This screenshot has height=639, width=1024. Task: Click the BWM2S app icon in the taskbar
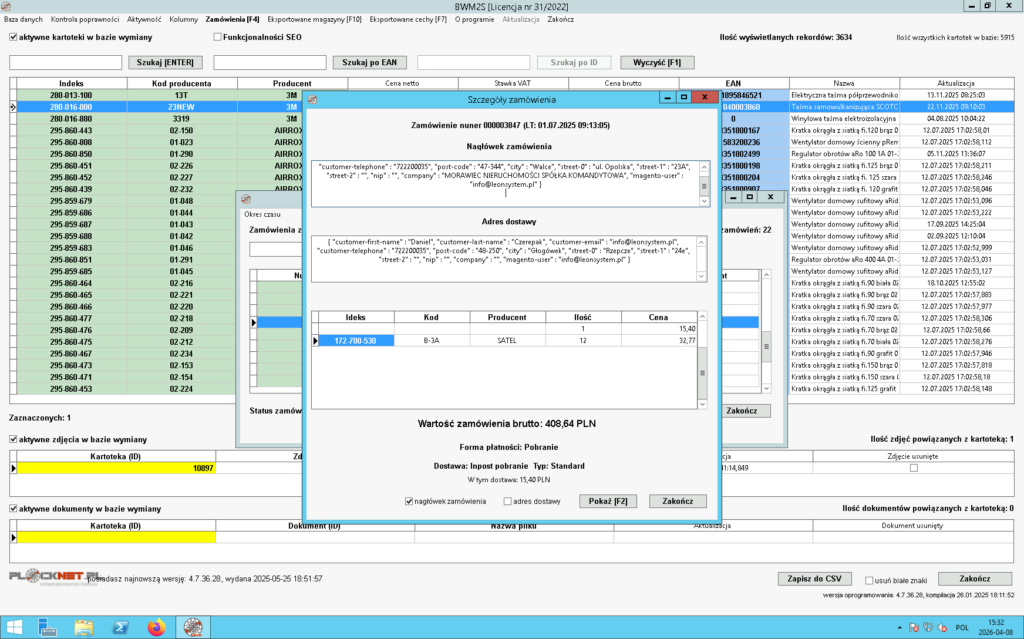point(191,627)
